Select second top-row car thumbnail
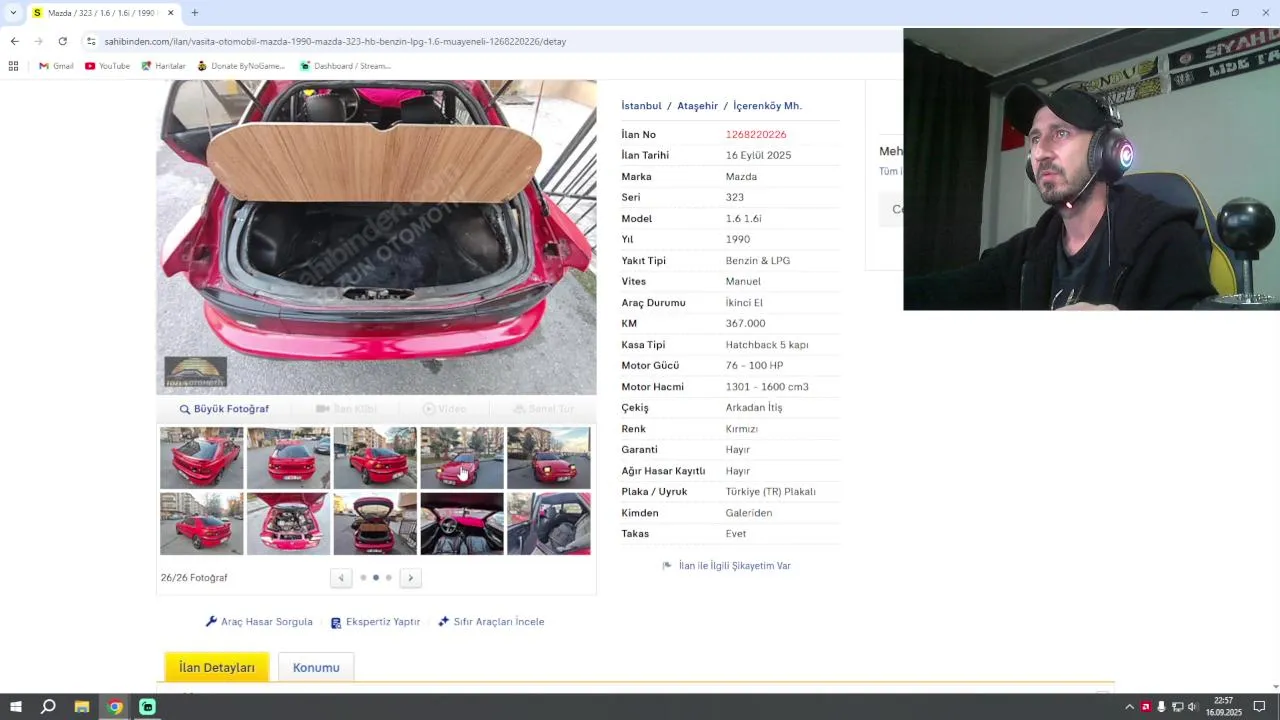This screenshot has height=720, width=1280. tap(288, 458)
